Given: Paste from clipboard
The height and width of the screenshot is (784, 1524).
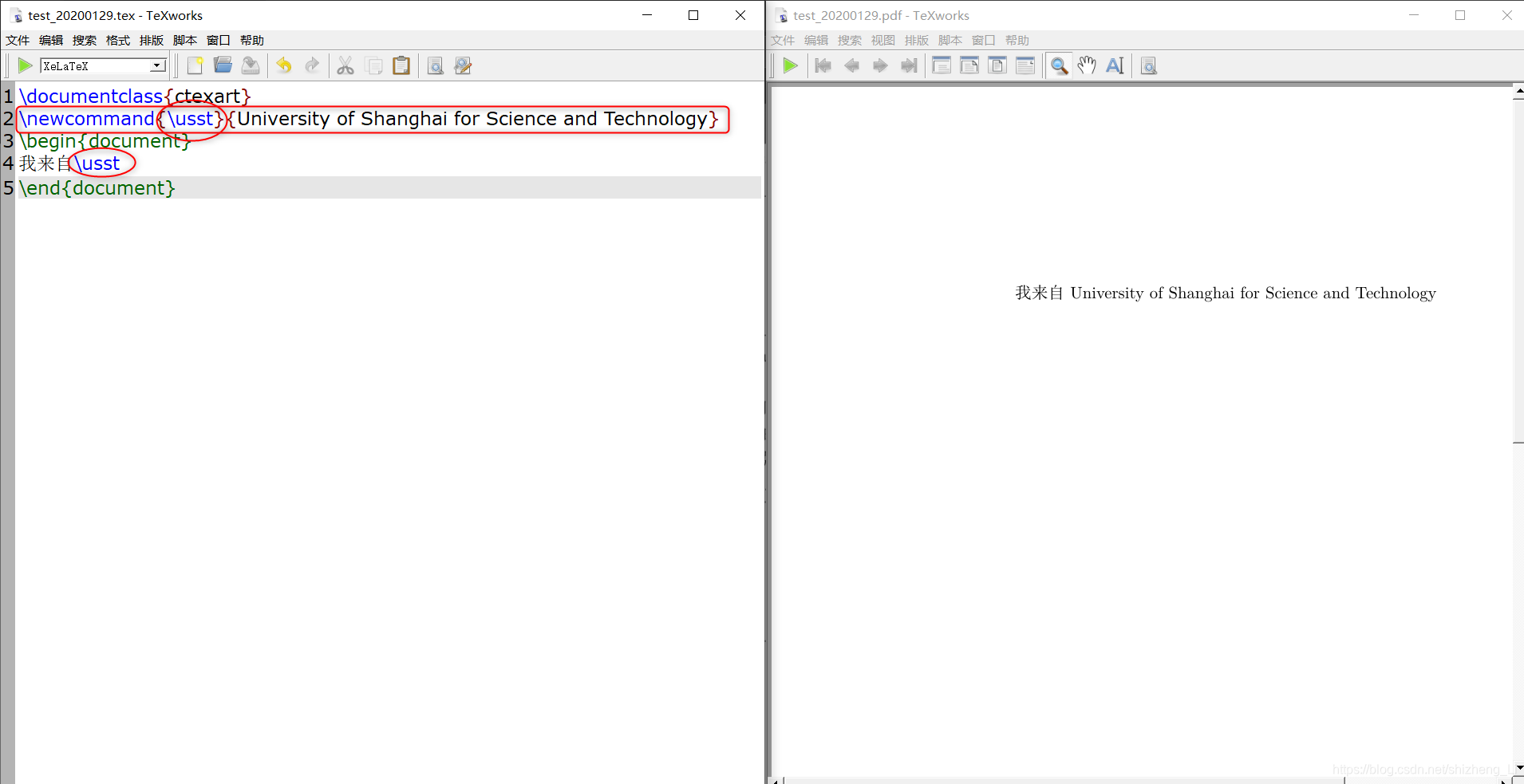Looking at the screenshot, I should coord(401,65).
